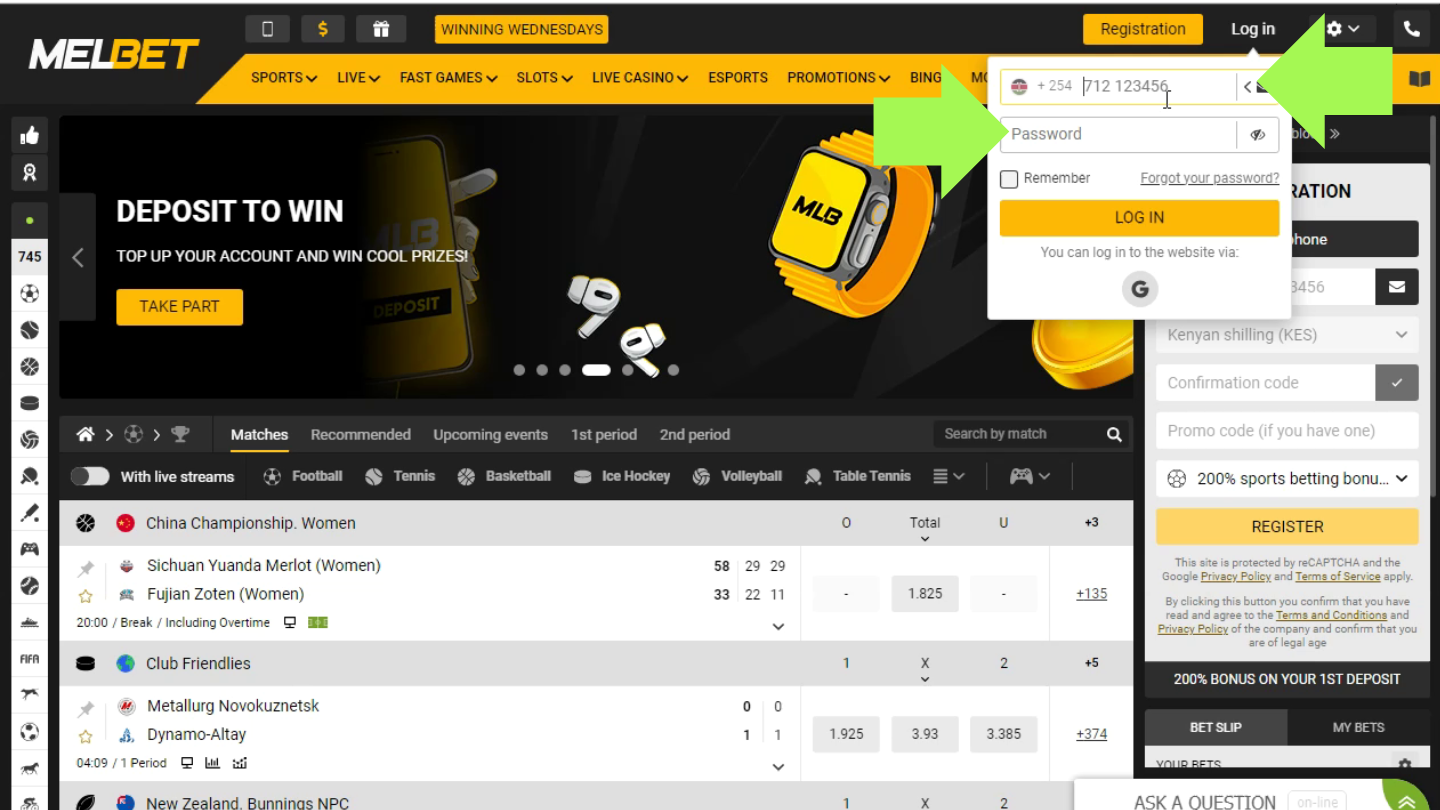Click the mobile app phone icon
The image size is (1440, 810).
(267, 29)
